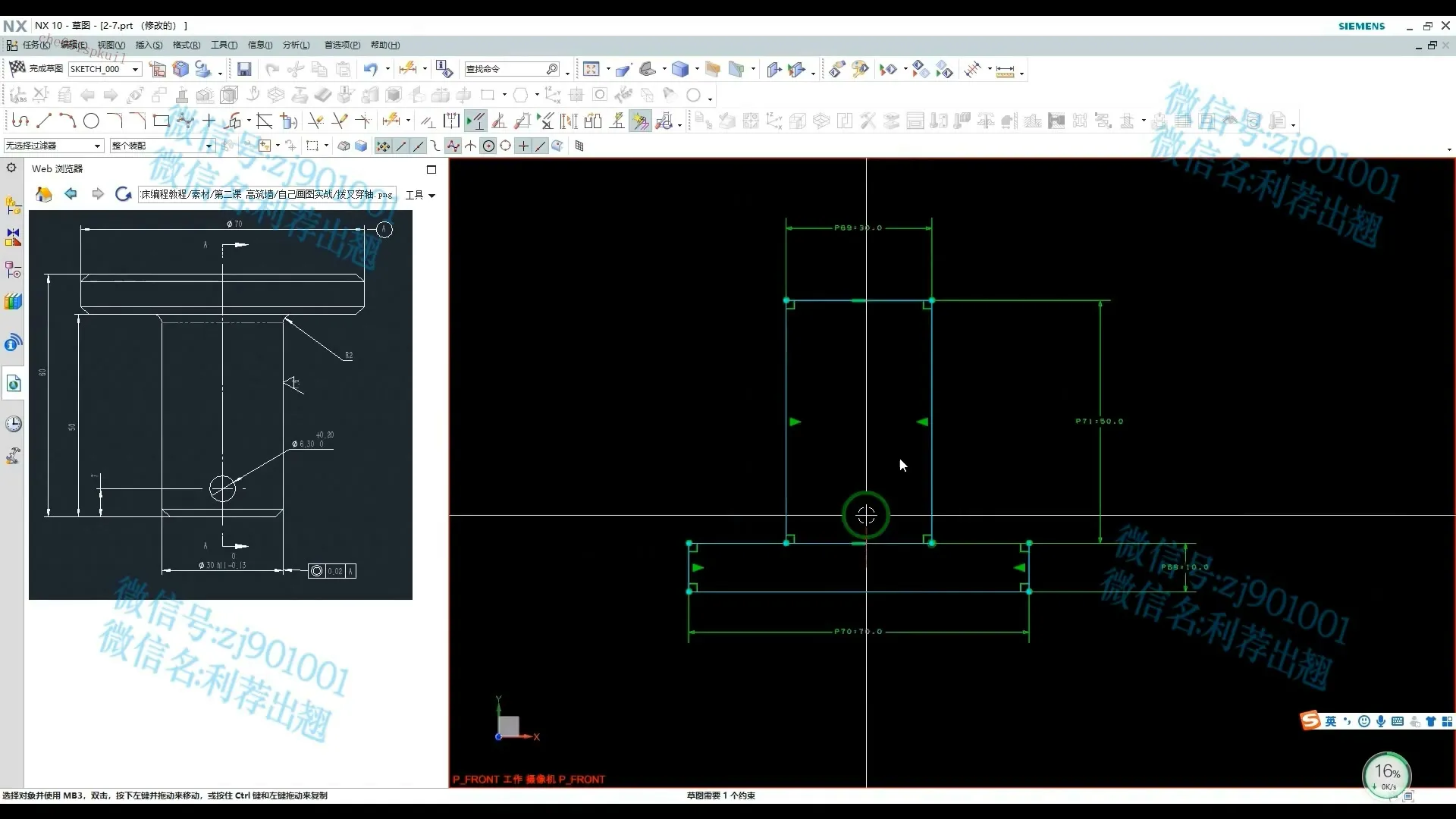
Task: Click the Save floppy disk icon
Action: 244,70
